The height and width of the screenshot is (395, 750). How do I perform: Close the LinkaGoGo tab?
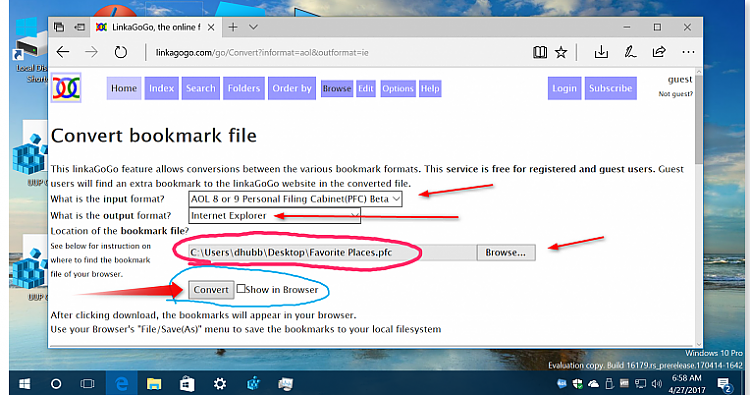210,28
